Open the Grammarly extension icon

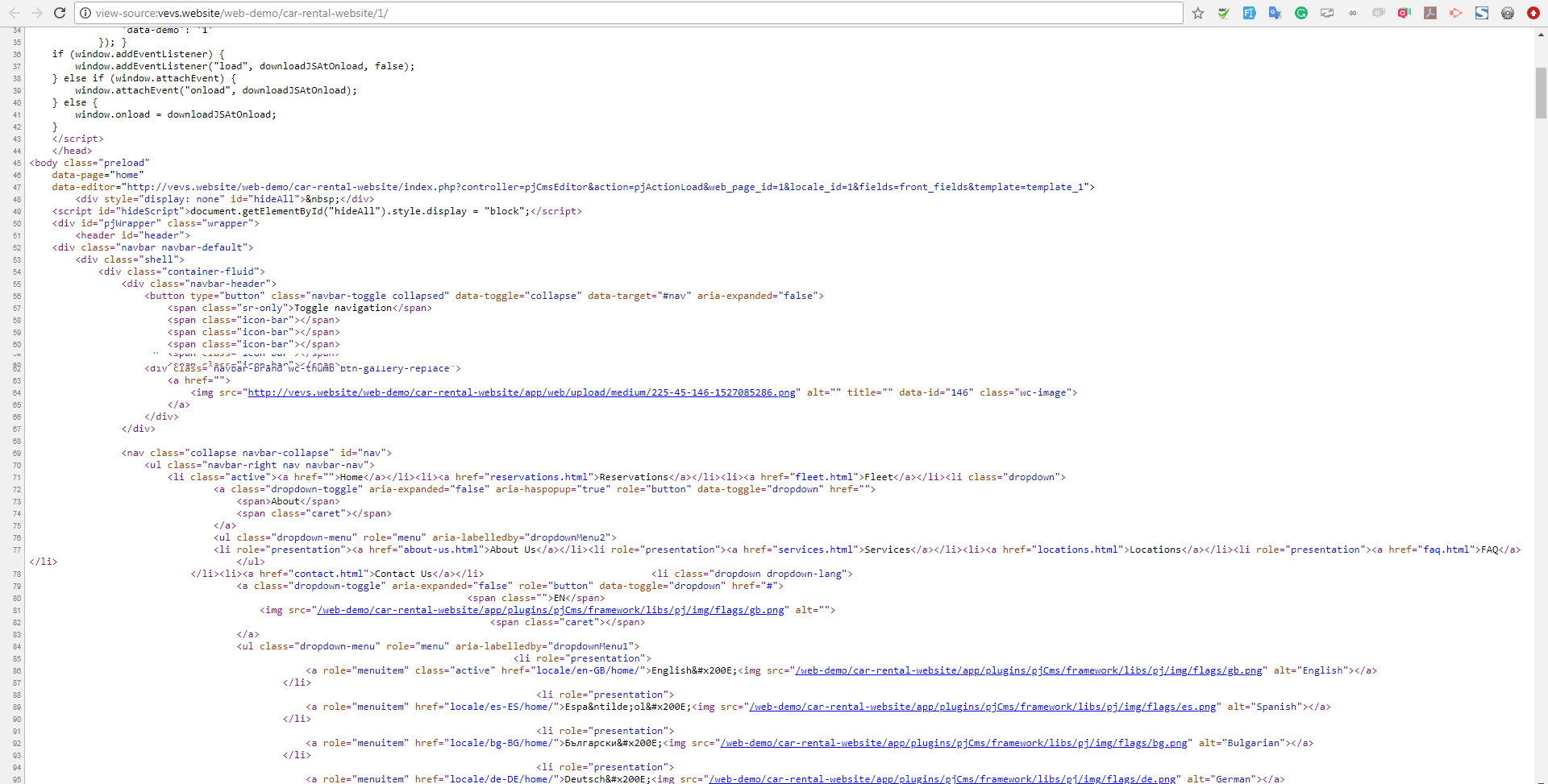click(x=1300, y=13)
